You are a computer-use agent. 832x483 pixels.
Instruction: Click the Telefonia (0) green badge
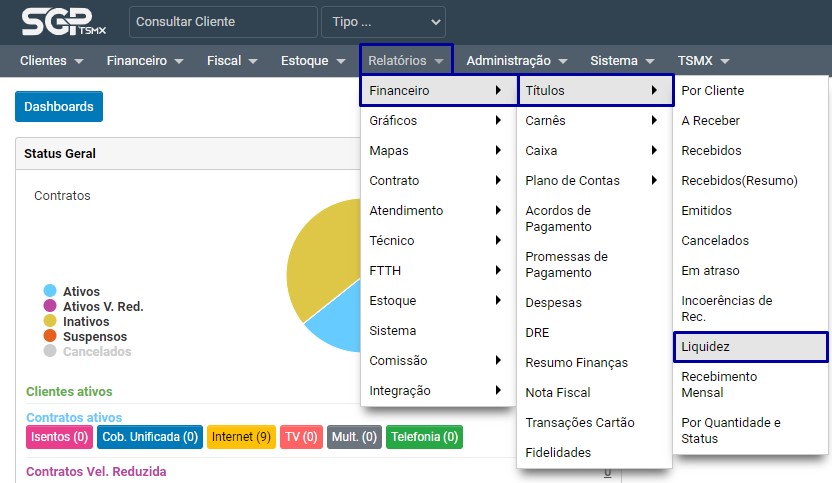click(x=424, y=437)
